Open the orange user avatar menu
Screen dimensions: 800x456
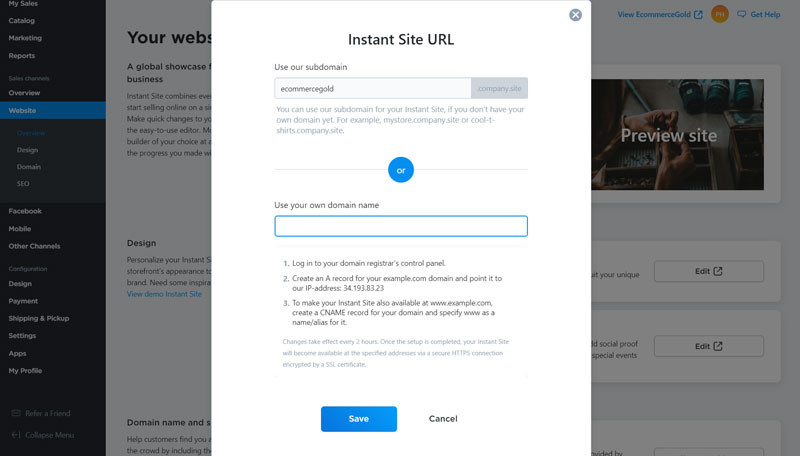(x=719, y=14)
